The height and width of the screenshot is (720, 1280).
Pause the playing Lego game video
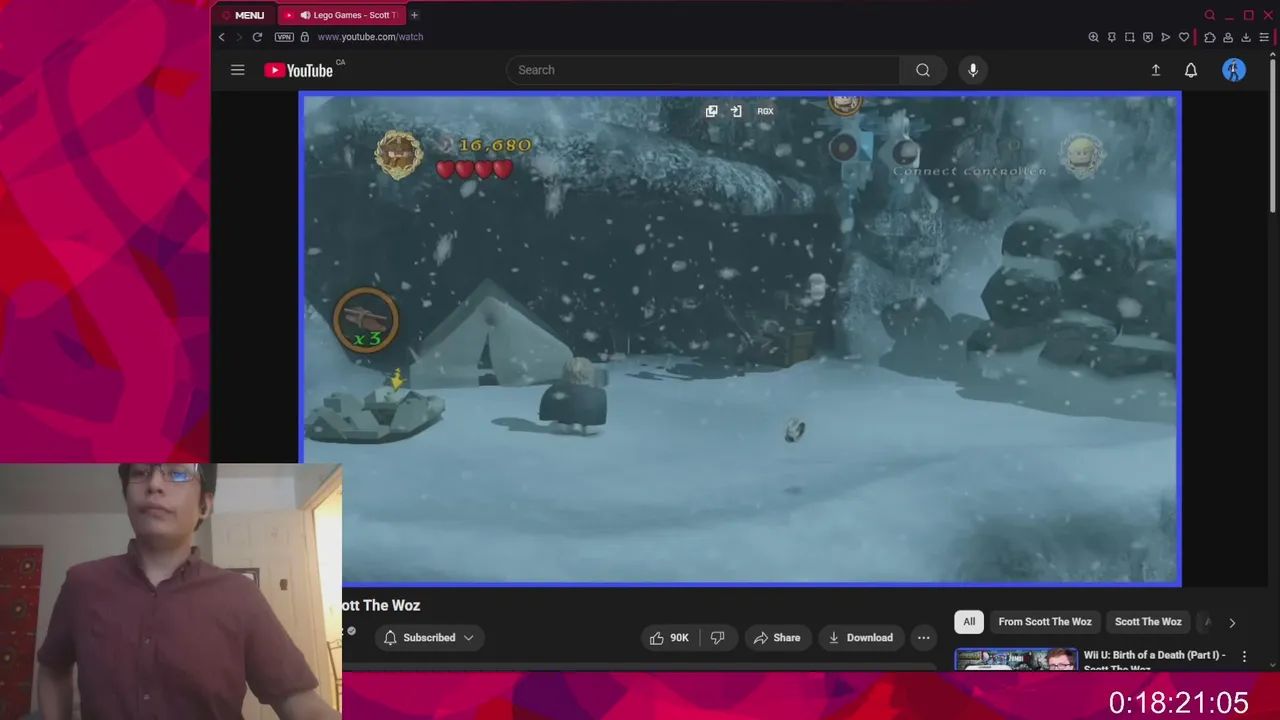tap(741, 340)
